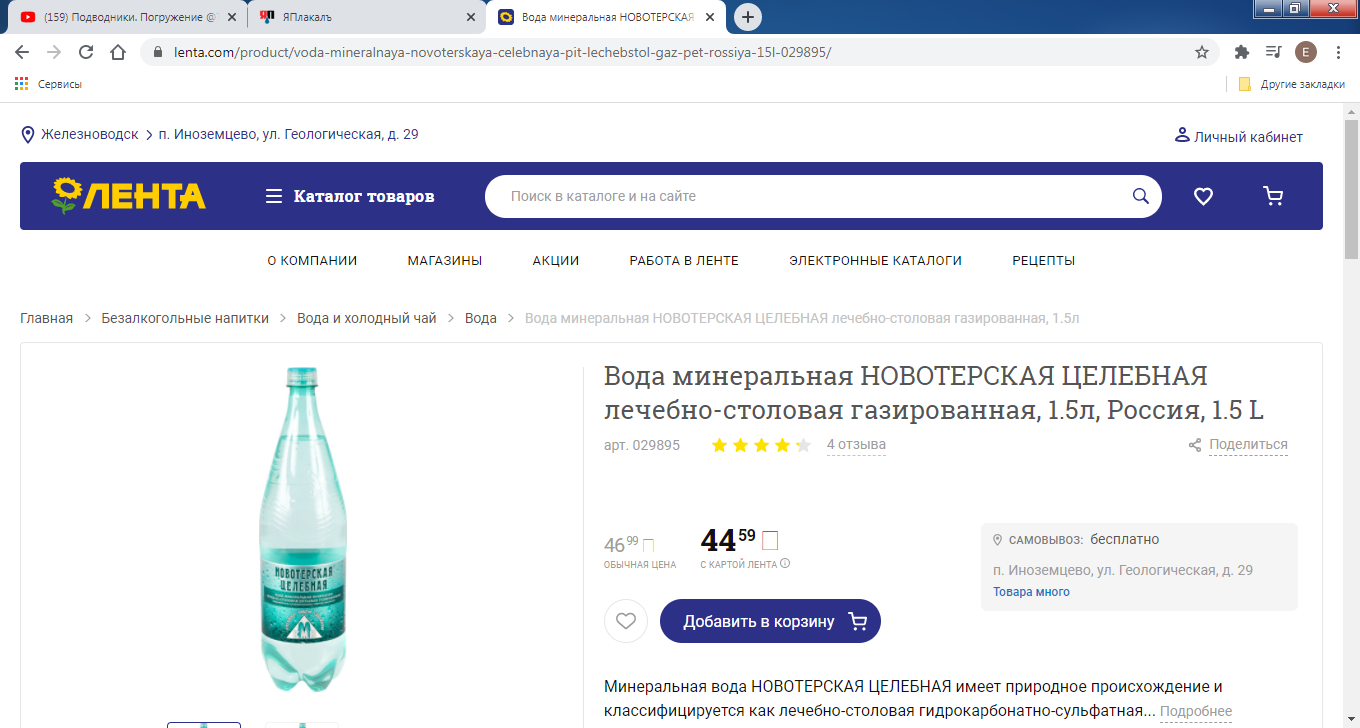The image size is (1360, 728).
Task: Open the МАГАЗИНЫ menu item
Action: coord(445,260)
